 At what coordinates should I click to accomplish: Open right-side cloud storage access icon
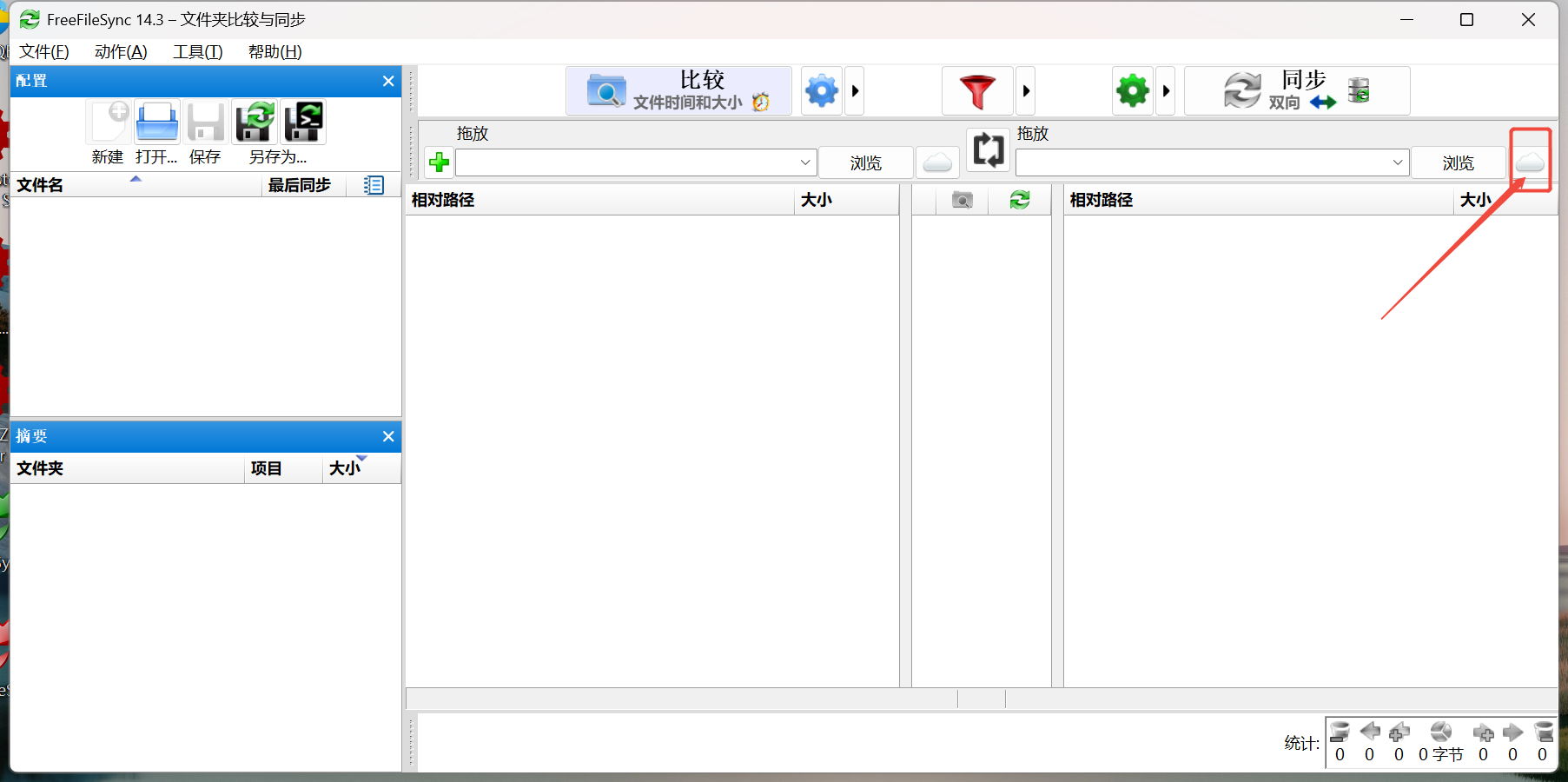1530,162
